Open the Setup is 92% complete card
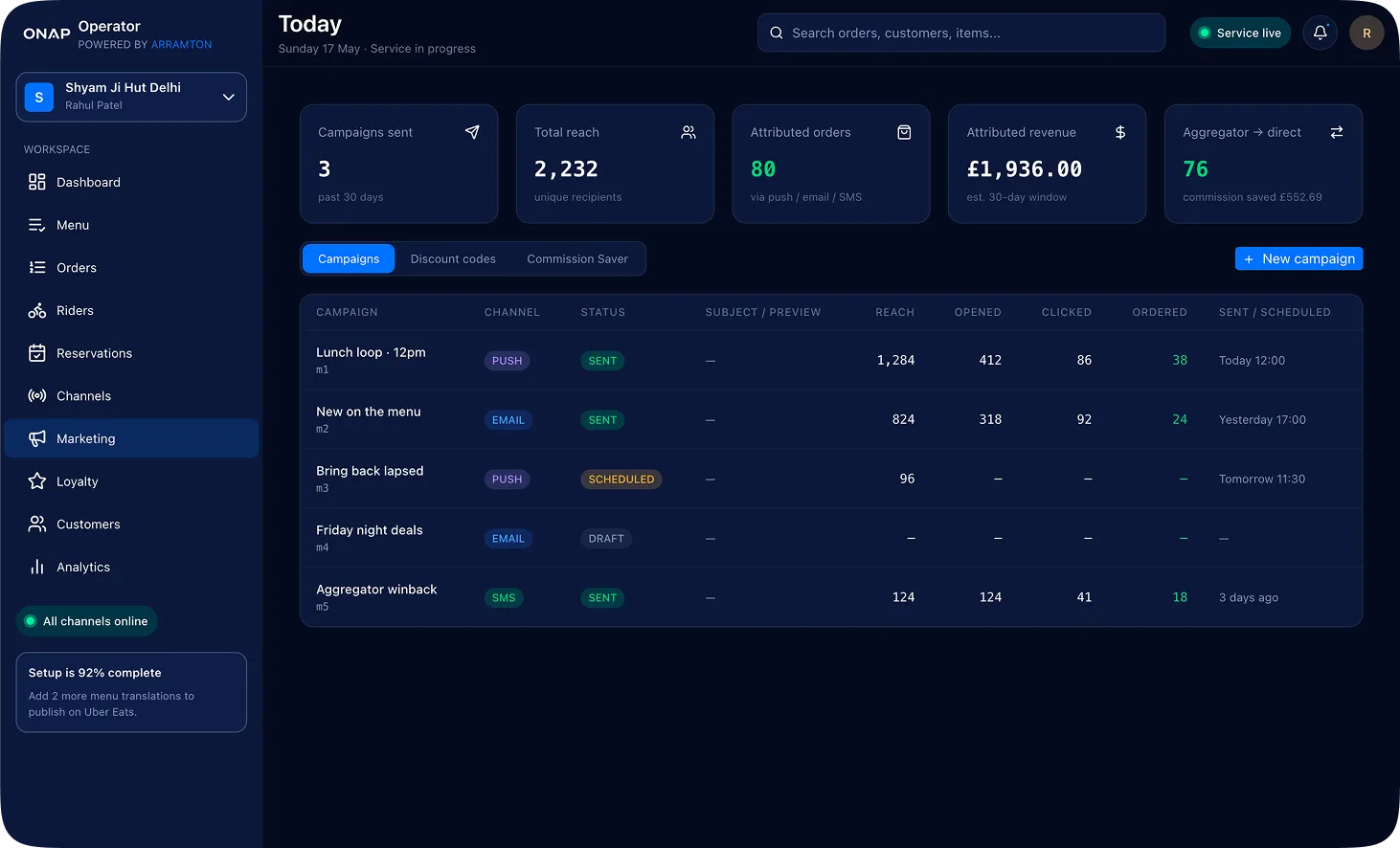This screenshot has width=1400, height=848. click(x=131, y=692)
